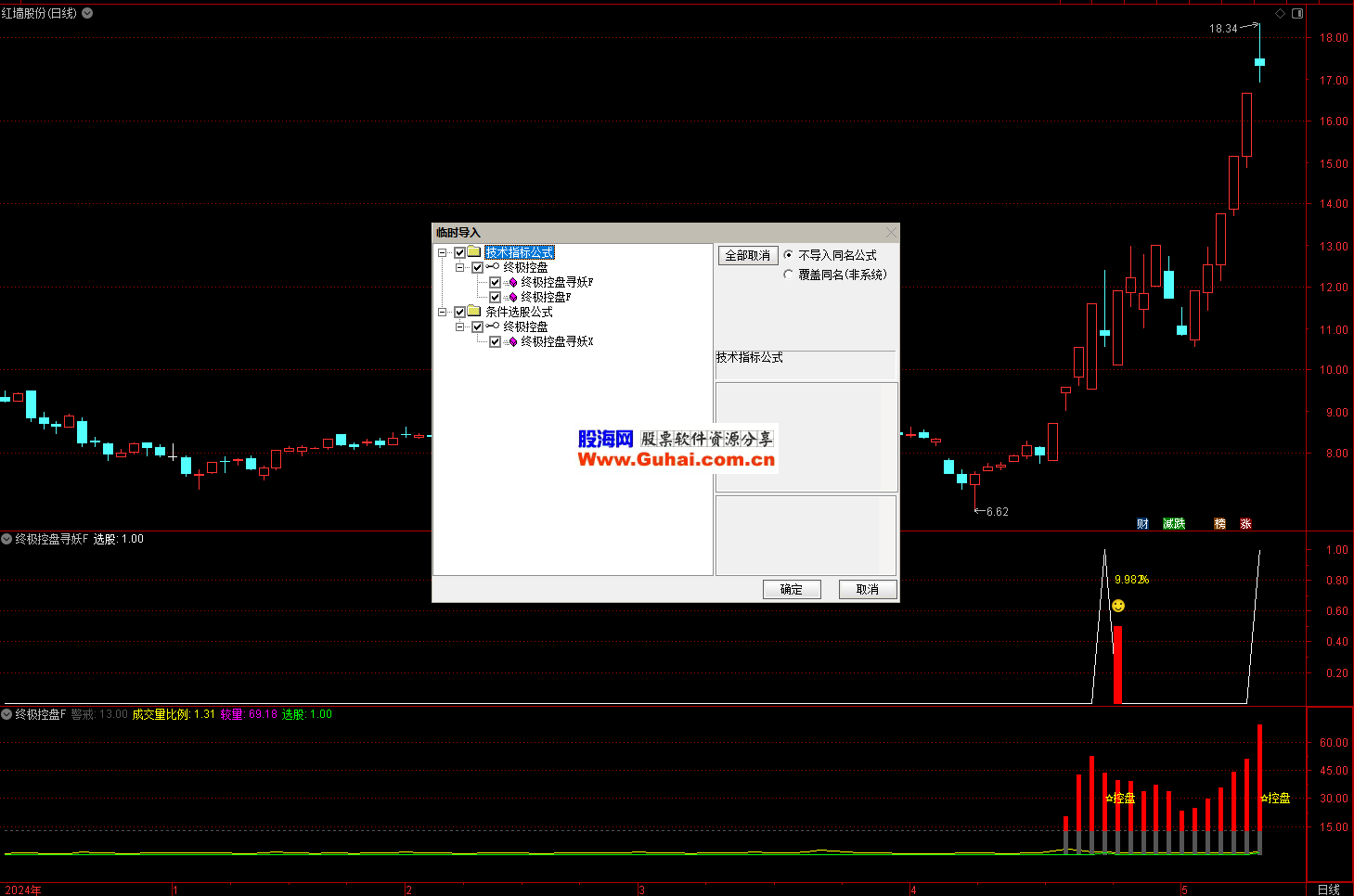Image resolution: width=1354 pixels, height=896 pixels.
Task: Click the orange 榜 tag on the chart
Action: (1220, 524)
